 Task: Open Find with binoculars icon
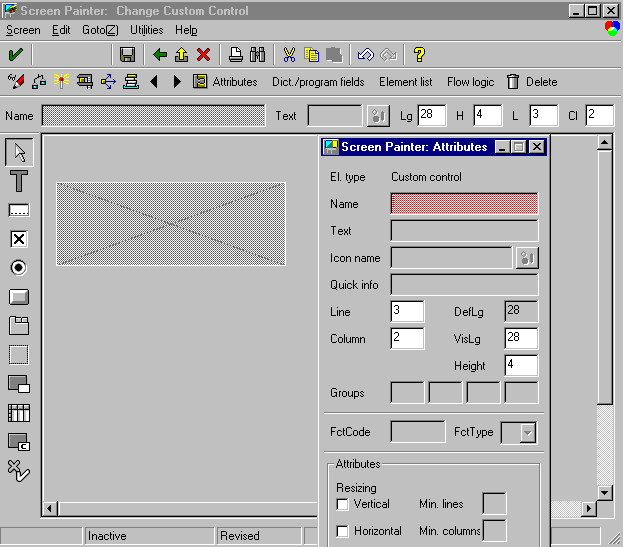click(x=257, y=54)
